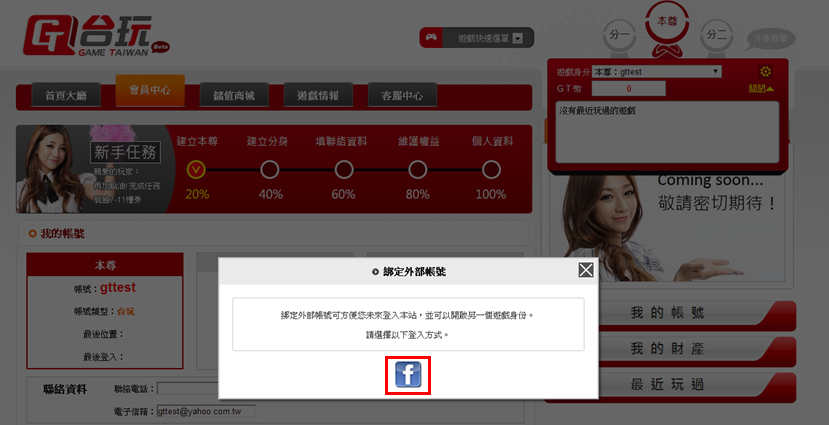Click the 聯絡資料 section label
This screenshot has height=425, width=829.
pos(65,390)
